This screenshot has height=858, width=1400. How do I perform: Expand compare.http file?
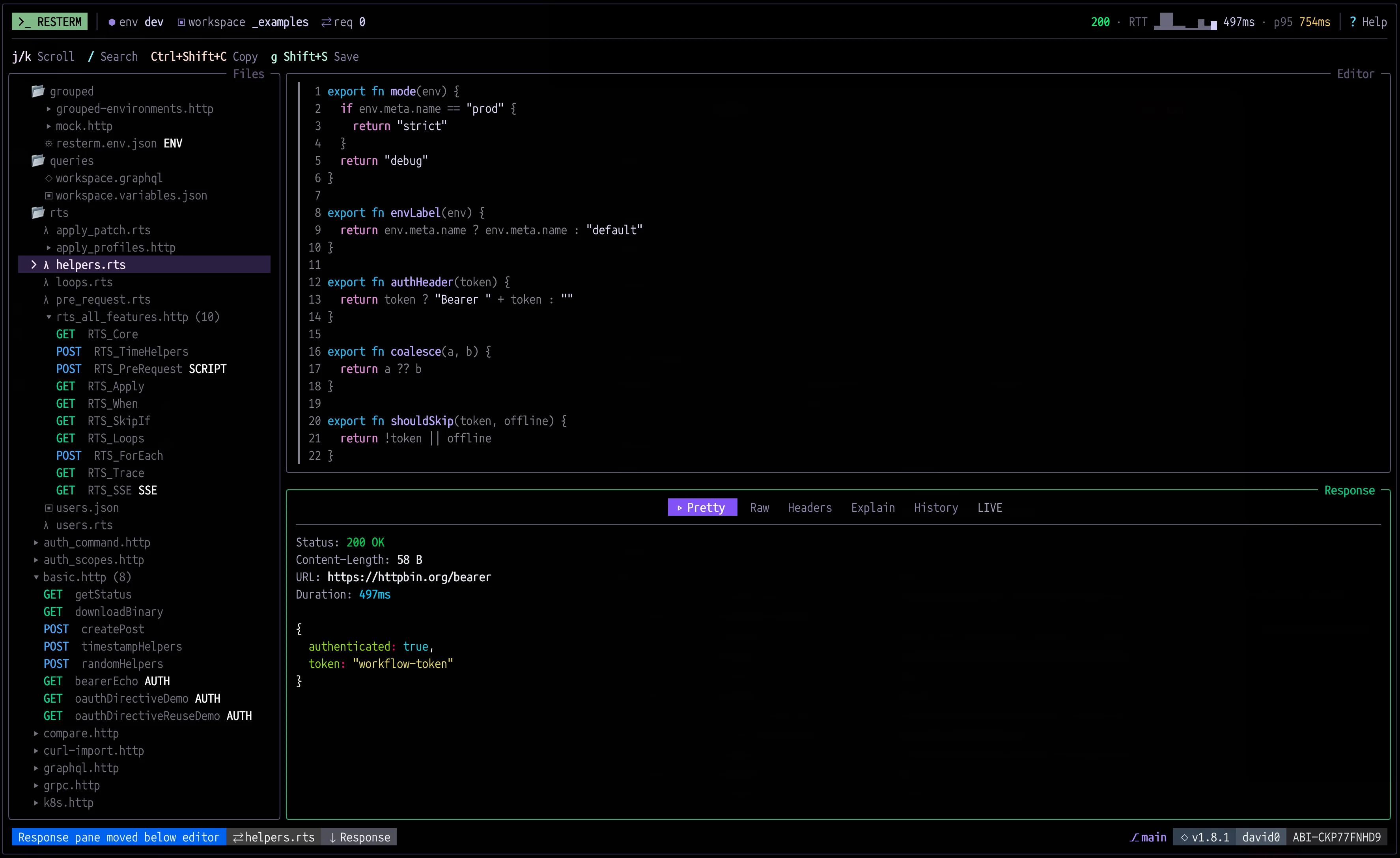point(36,733)
